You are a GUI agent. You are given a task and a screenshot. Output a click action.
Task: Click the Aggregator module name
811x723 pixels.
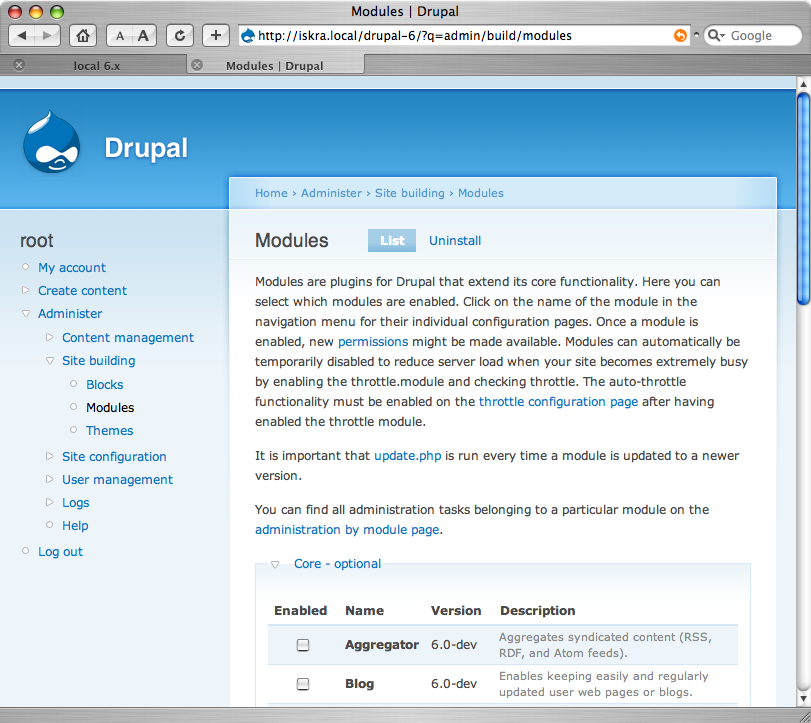click(382, 645)
